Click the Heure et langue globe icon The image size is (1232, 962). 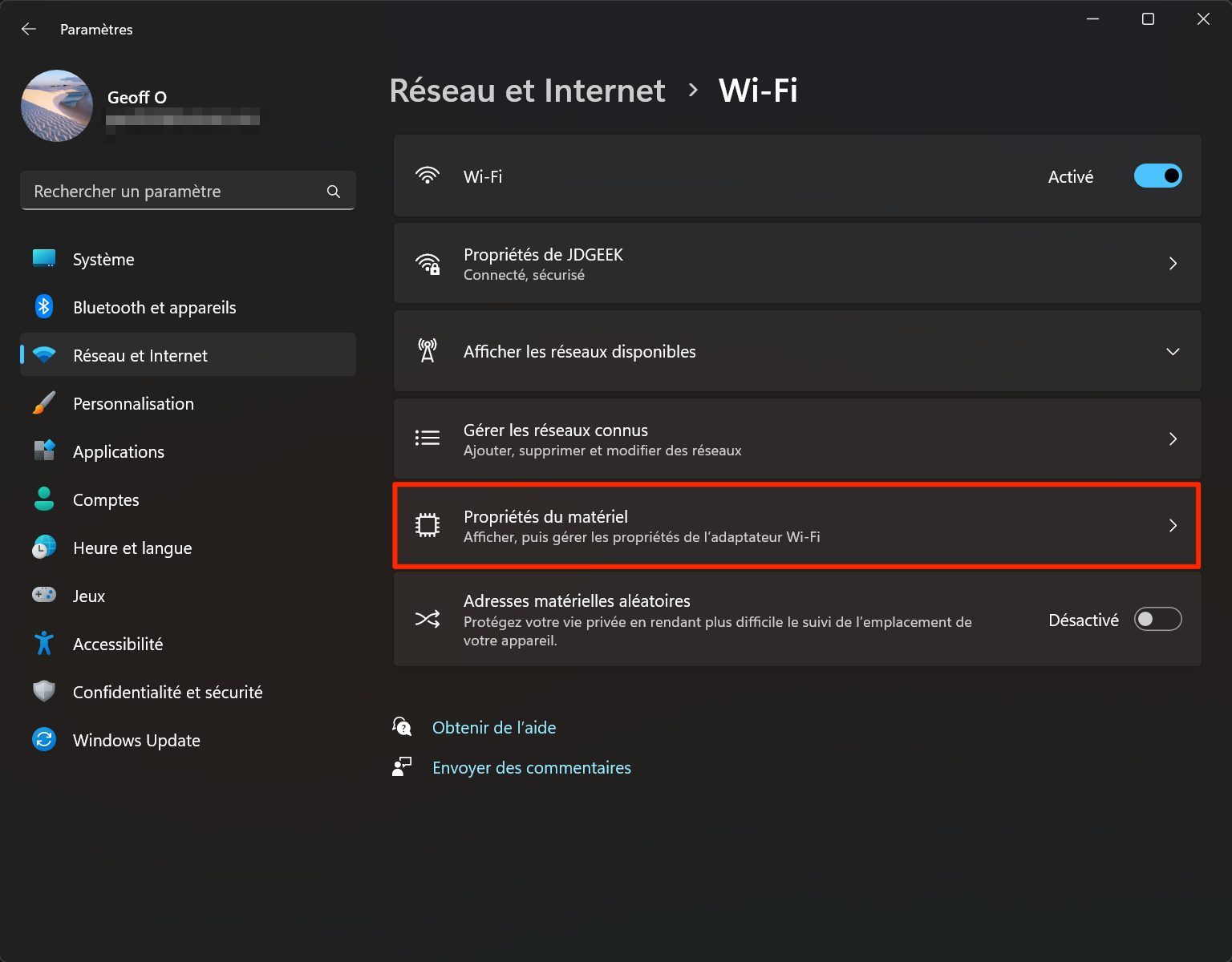44,548
